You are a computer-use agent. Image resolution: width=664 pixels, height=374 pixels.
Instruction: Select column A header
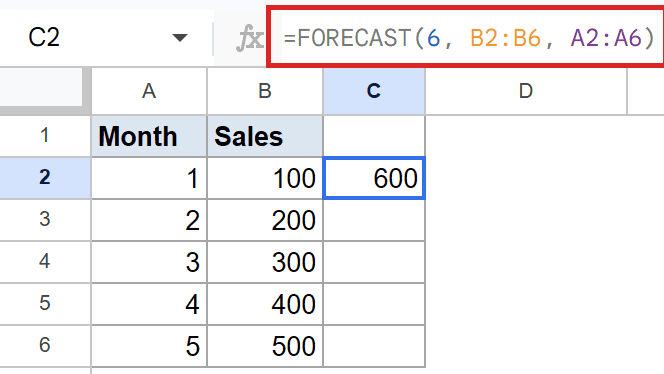tap(149, 91)
